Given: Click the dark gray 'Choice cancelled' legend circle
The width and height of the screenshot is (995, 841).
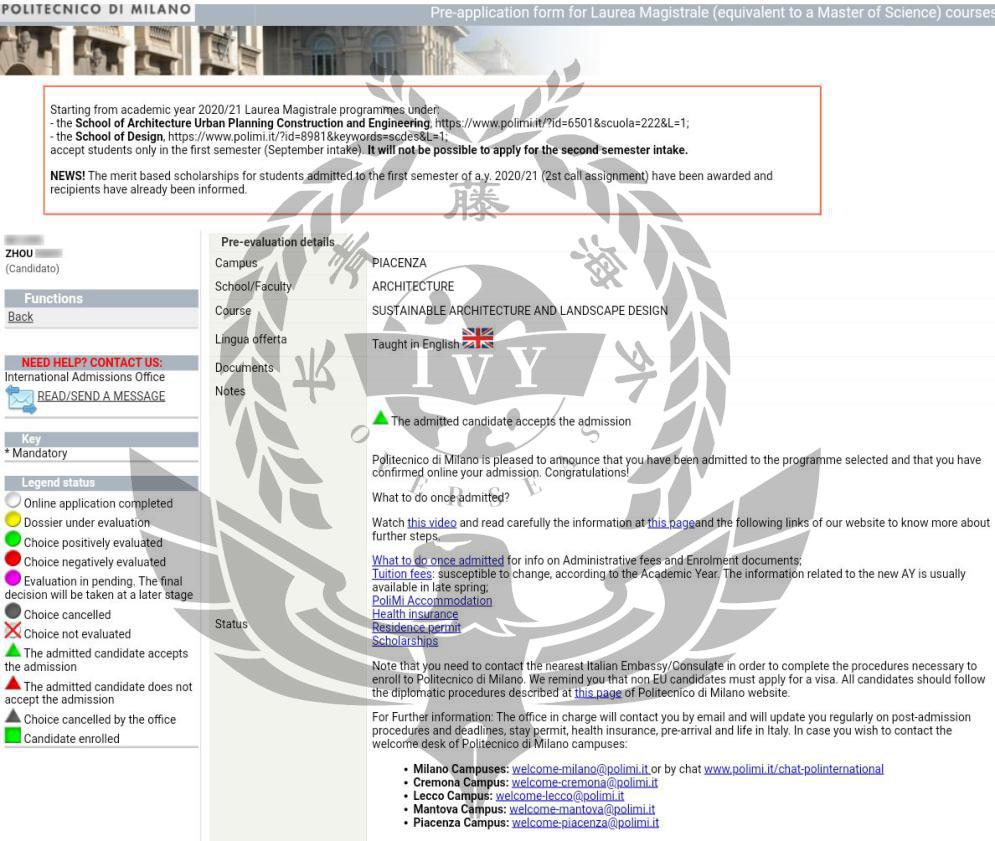Looking at the screenshot, I should [x=13, y=611].
